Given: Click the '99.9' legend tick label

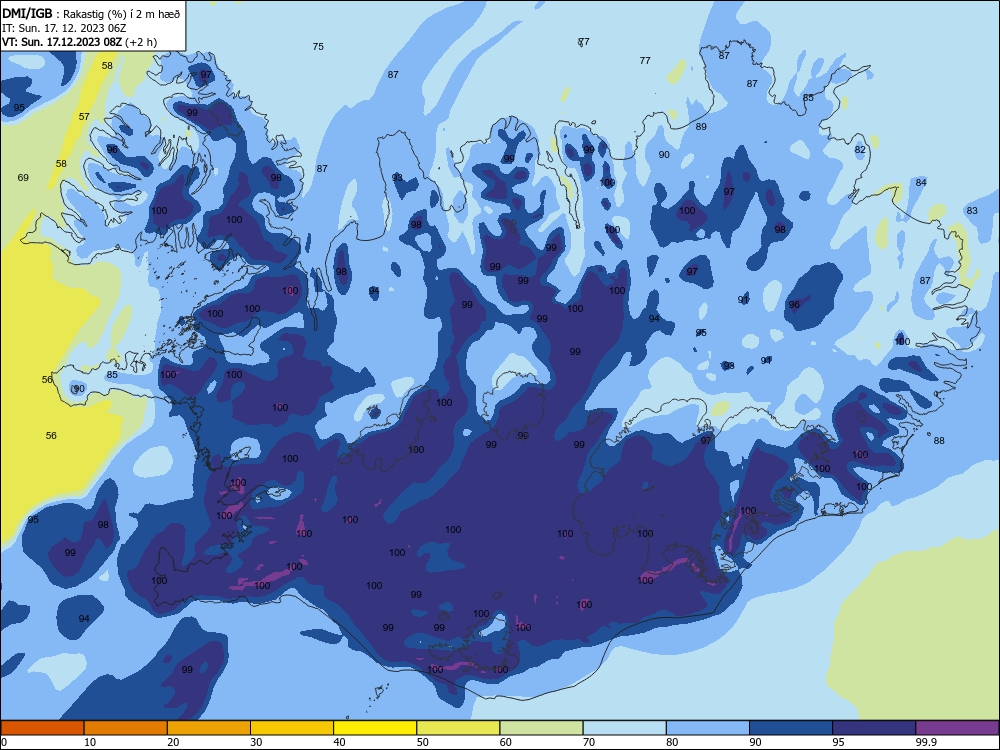Looking at the screenshot, I should click(926, 742).
